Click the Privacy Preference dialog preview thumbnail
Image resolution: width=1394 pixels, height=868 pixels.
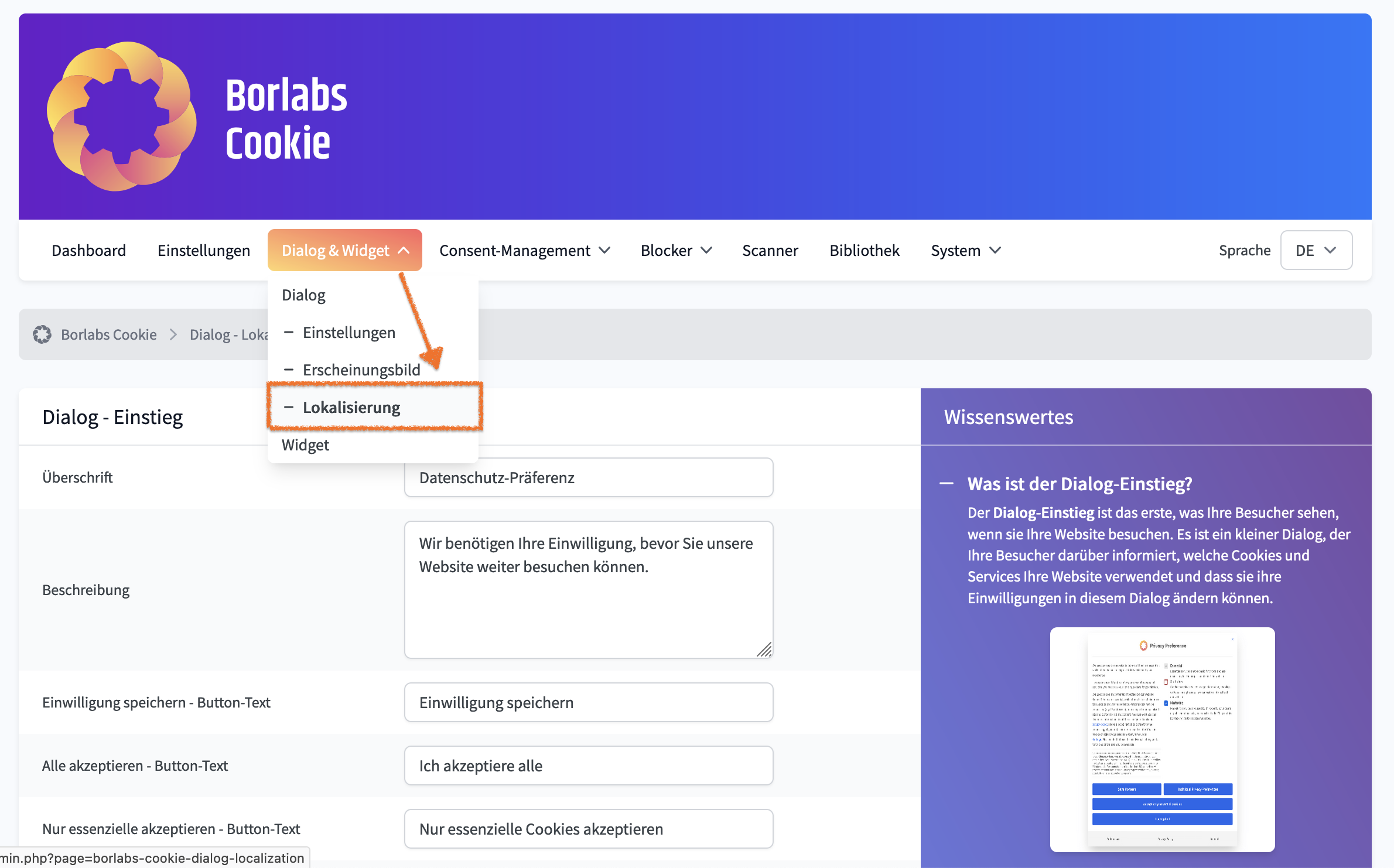tap(1162, 739)
